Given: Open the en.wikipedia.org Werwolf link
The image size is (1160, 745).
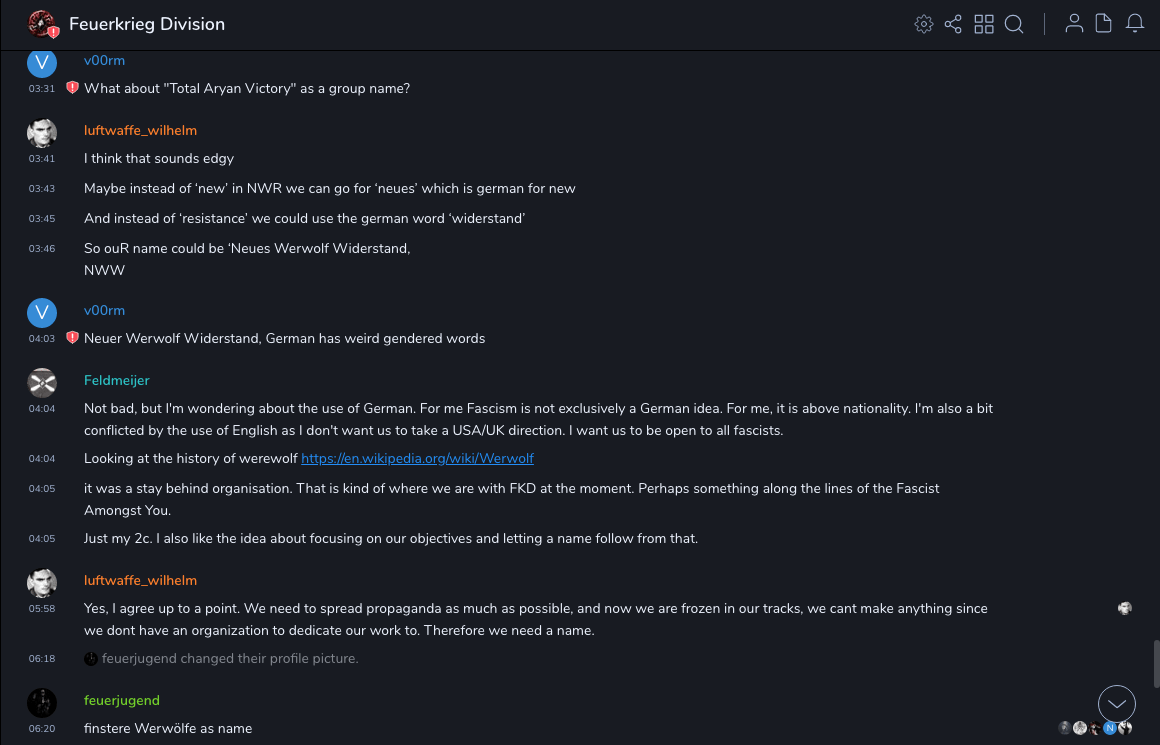Looking at the screenshot, I should 417,458.
